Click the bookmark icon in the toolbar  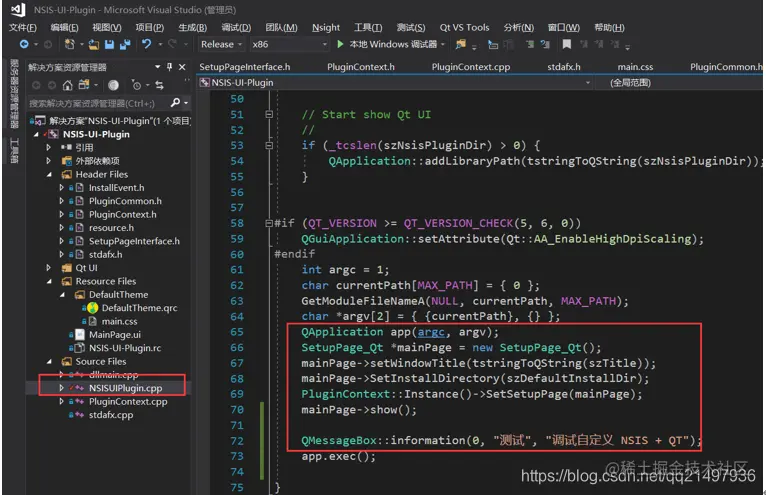point(567,44)
